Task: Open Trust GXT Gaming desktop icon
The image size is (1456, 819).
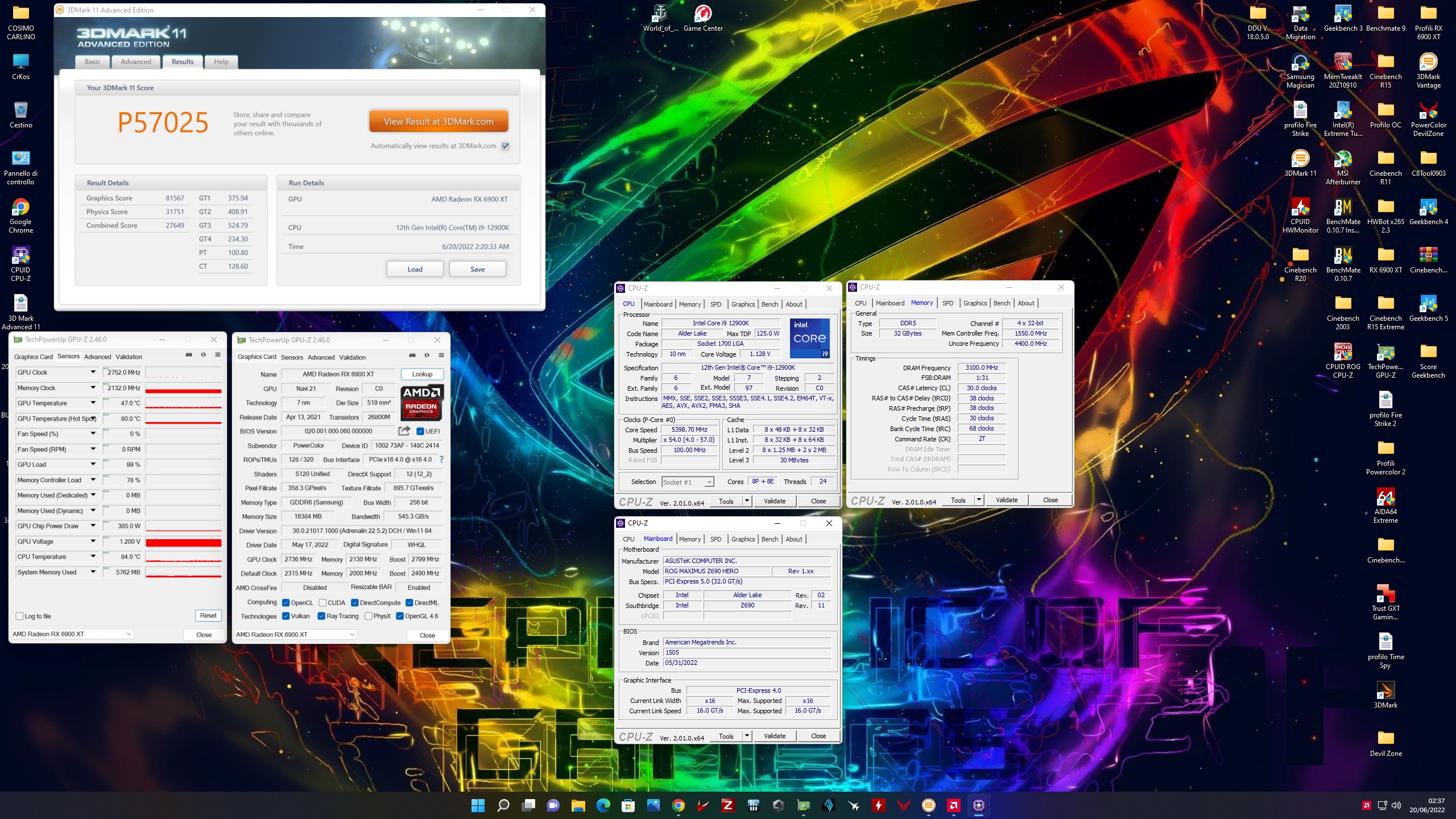Action: [1385, 603]
